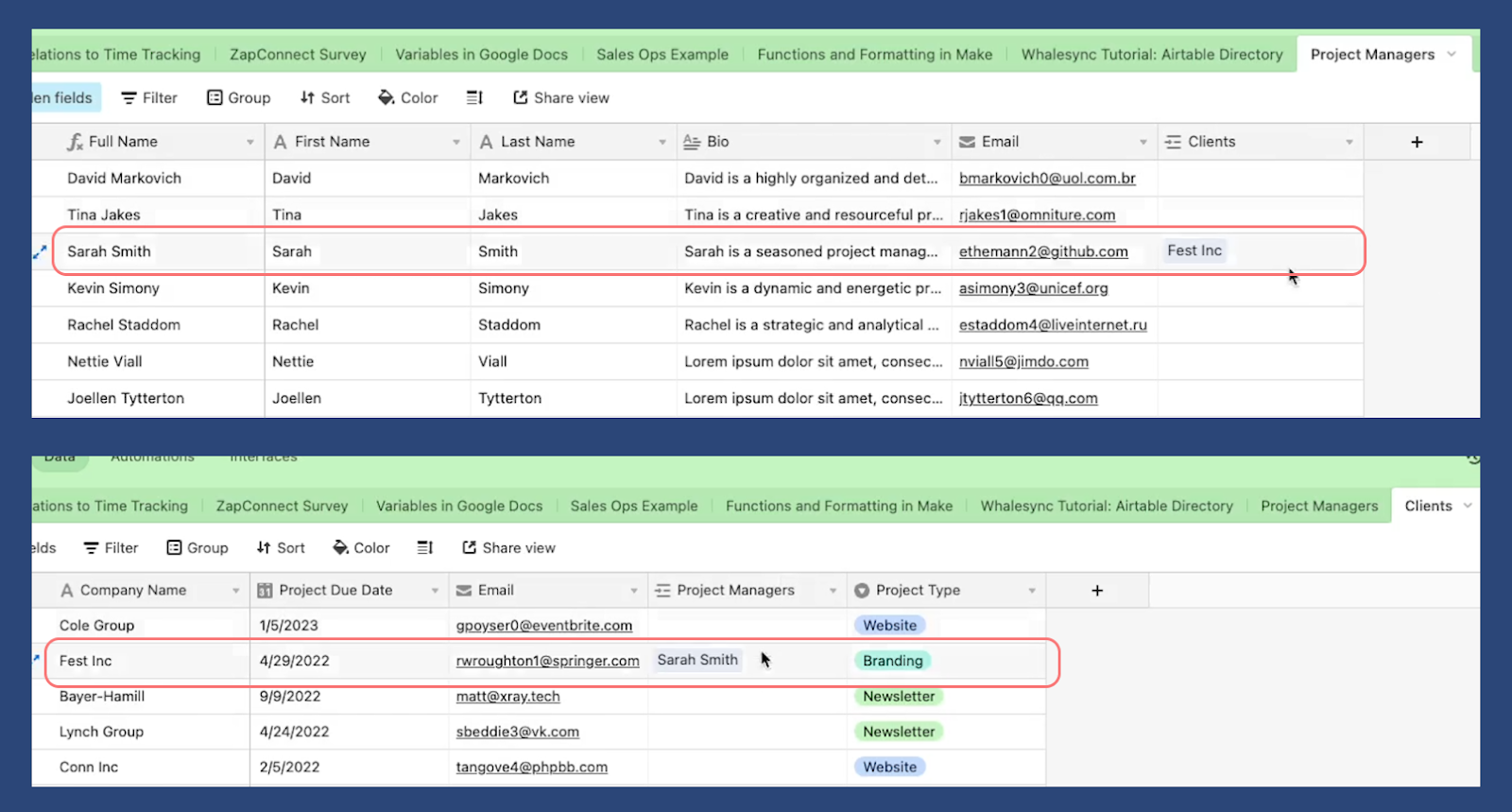Image resolution: width=1512 pixels, height=812 pixels.
Task: Click Full Name formula column header
Action: [x=148, y=142]
